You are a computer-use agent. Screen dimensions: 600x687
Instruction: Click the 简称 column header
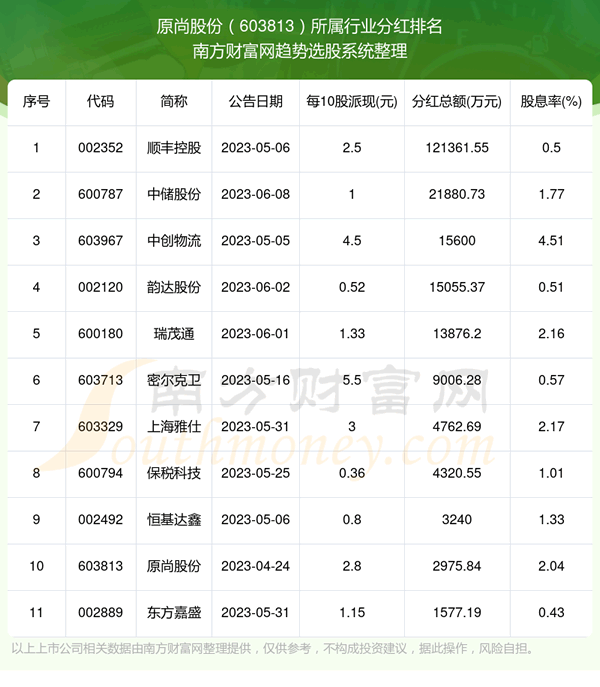tap(174, 102)
